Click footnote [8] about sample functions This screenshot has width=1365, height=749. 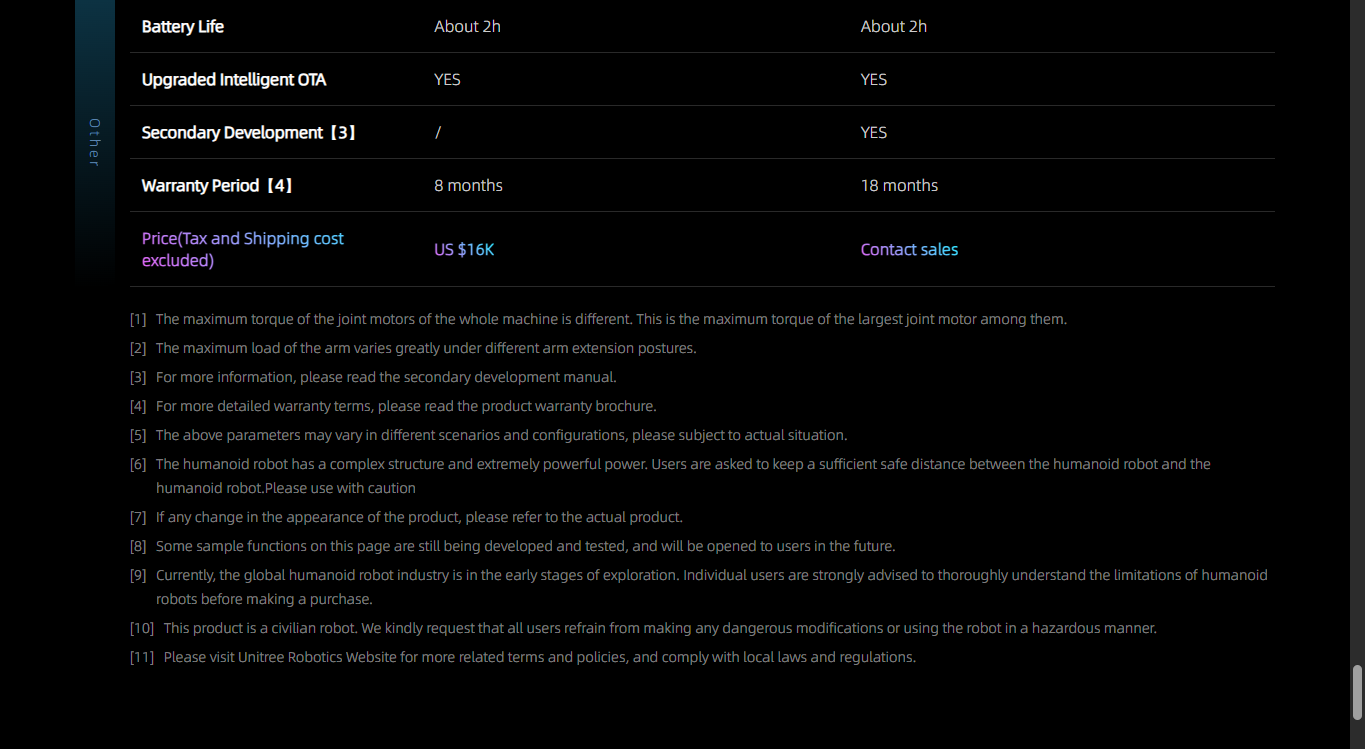point(525,546)
